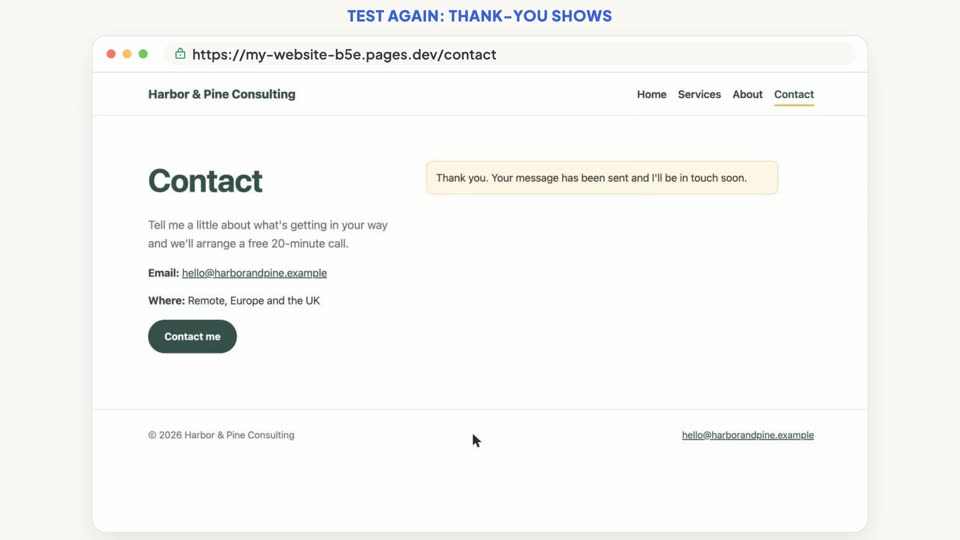Click the padlock icon in address bar
960x540 pixels.
point(180,54)
